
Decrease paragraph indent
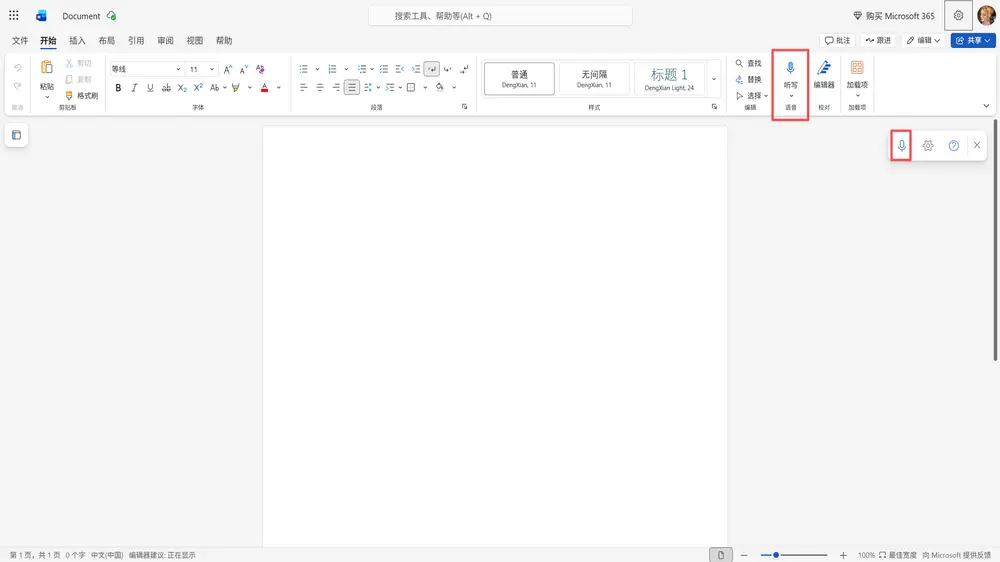(x=400, y=69)
